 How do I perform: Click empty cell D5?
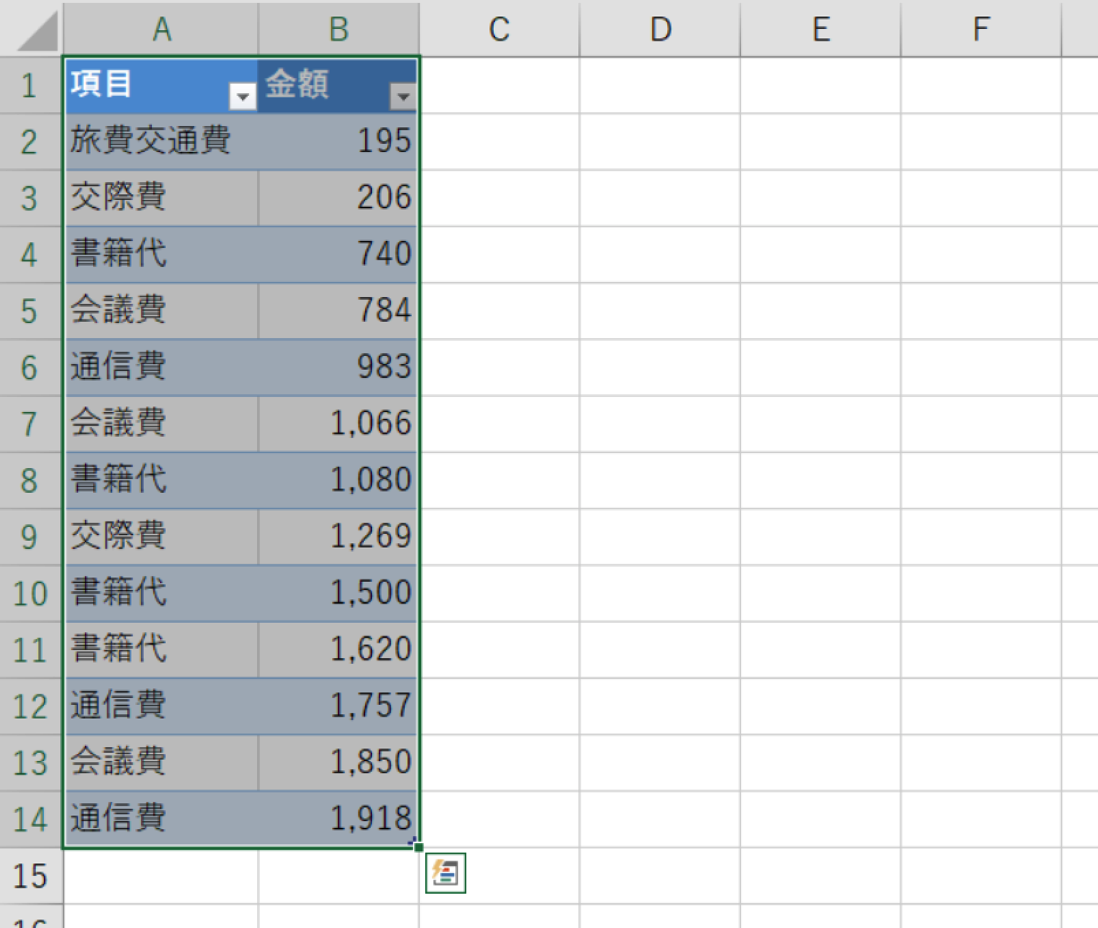click(x=660, y=312)
